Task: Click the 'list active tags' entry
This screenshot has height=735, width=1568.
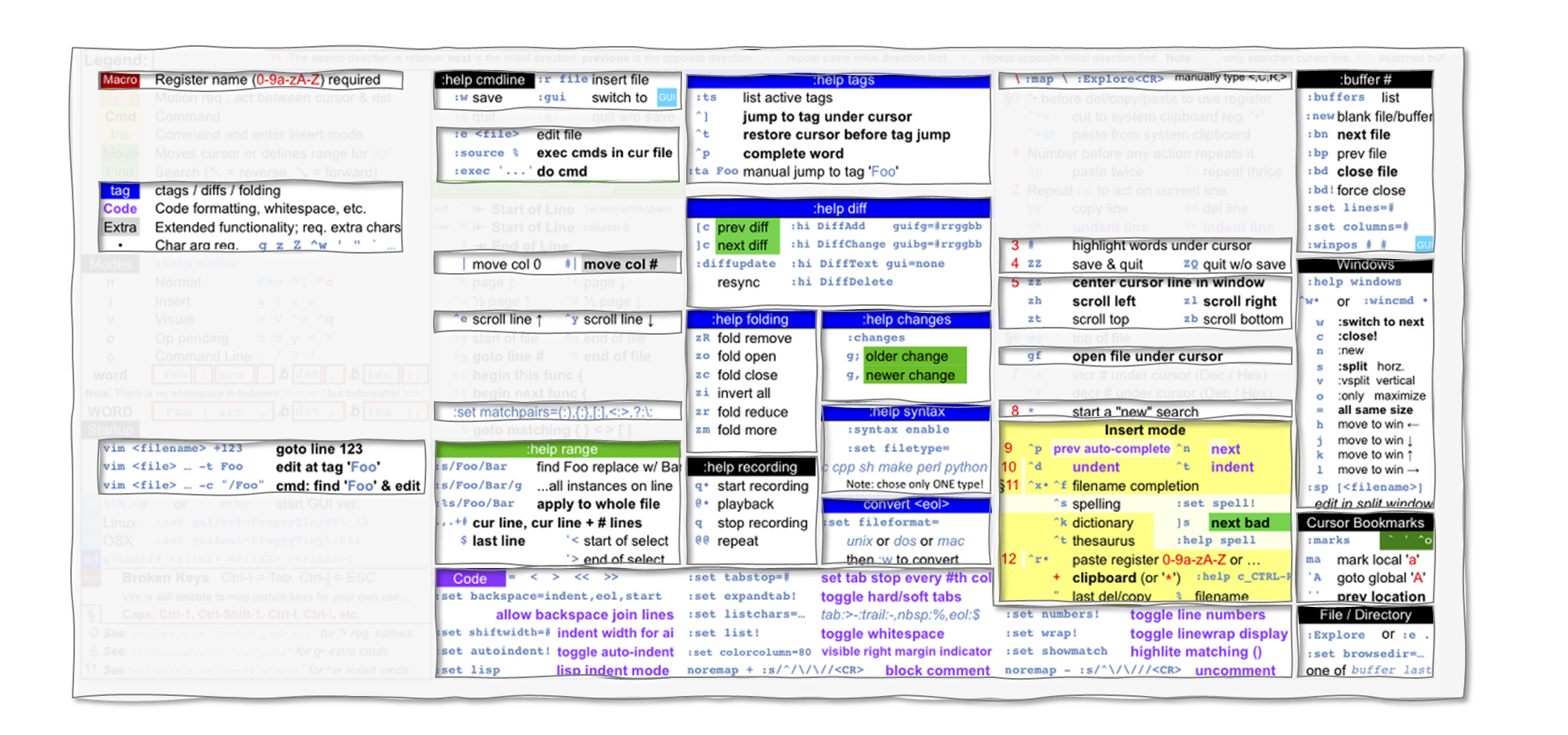Action: tap(787, 98)
